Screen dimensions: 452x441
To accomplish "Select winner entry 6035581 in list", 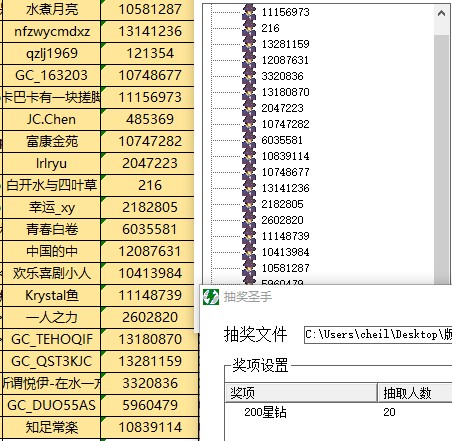I will [282, 140].
